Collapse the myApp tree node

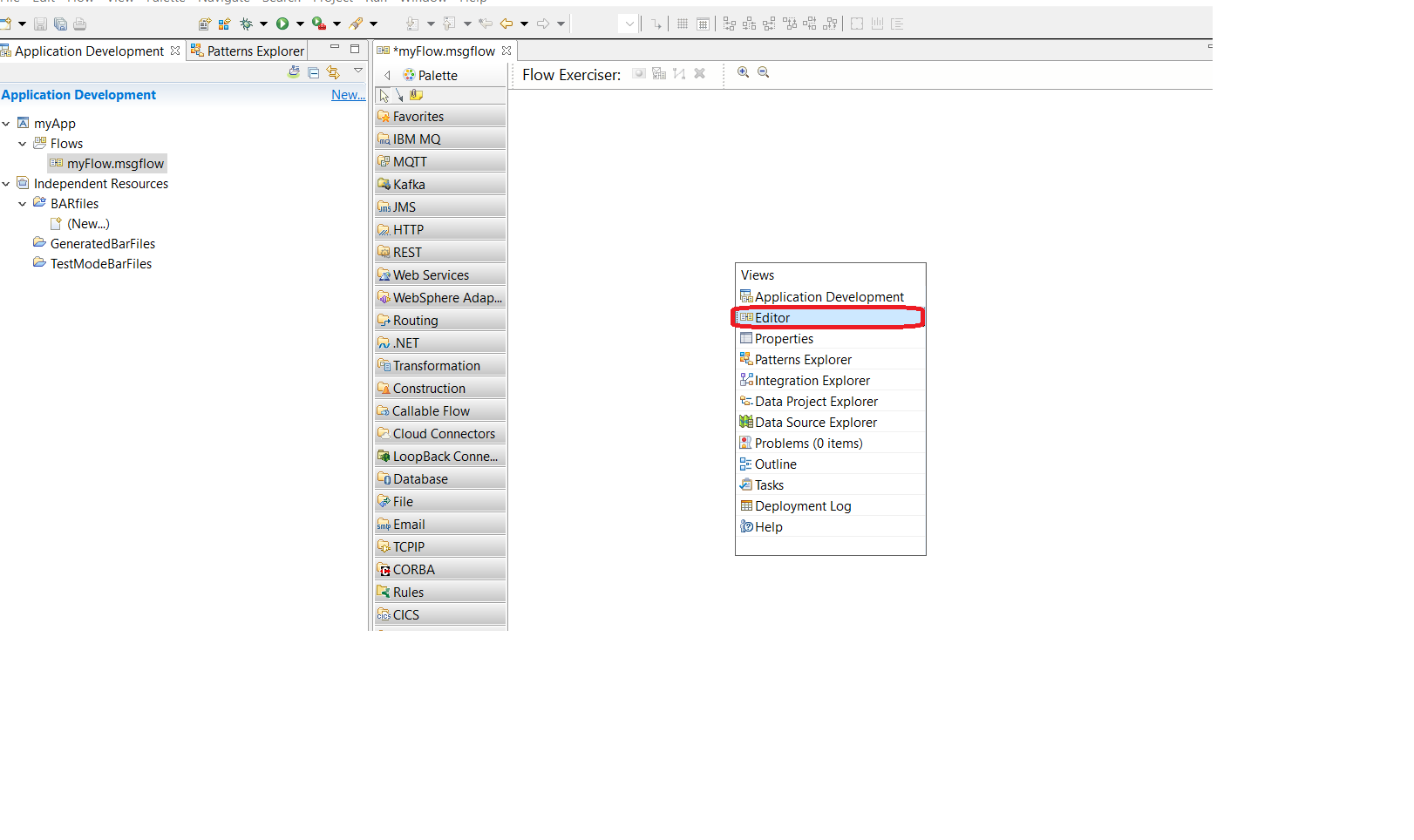pyautogui.click(x=6, y=124)
